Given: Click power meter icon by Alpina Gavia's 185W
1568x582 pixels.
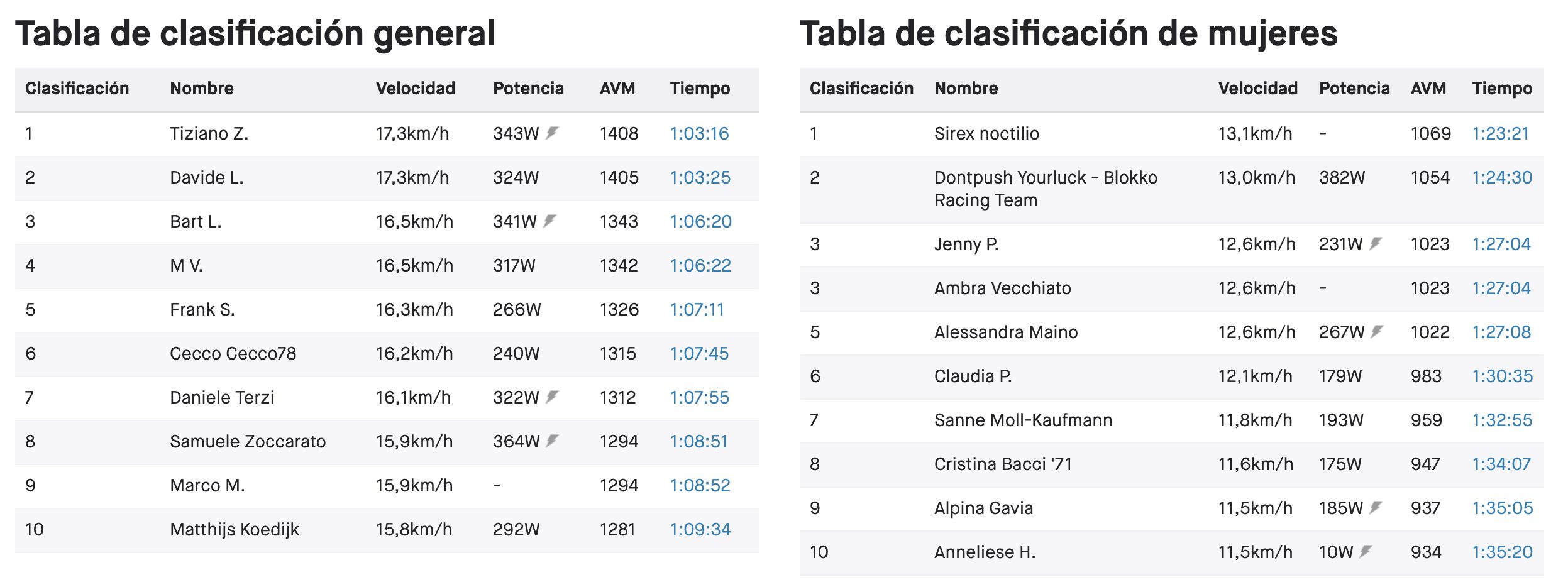Looking at the screenshot, I should [1376, 507].
